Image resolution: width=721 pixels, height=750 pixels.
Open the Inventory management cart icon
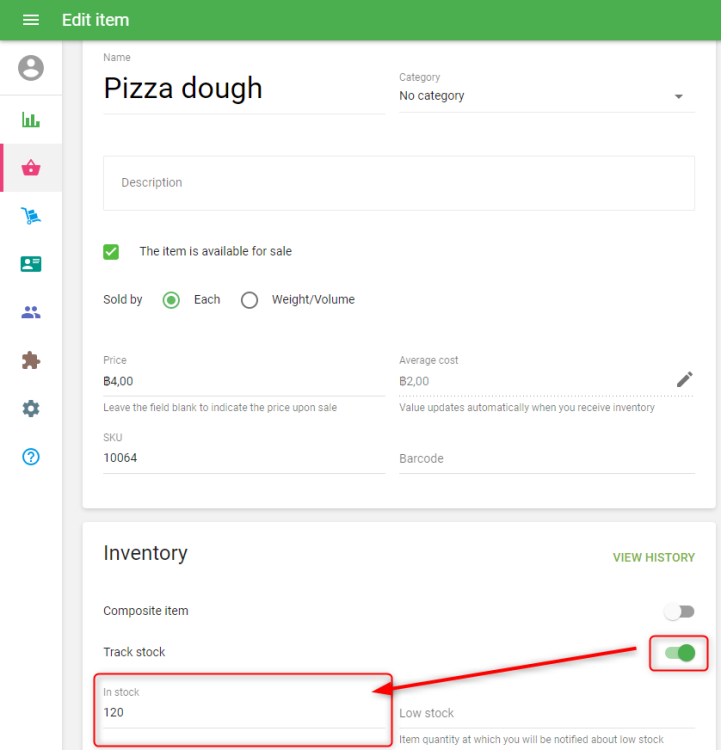31,216
